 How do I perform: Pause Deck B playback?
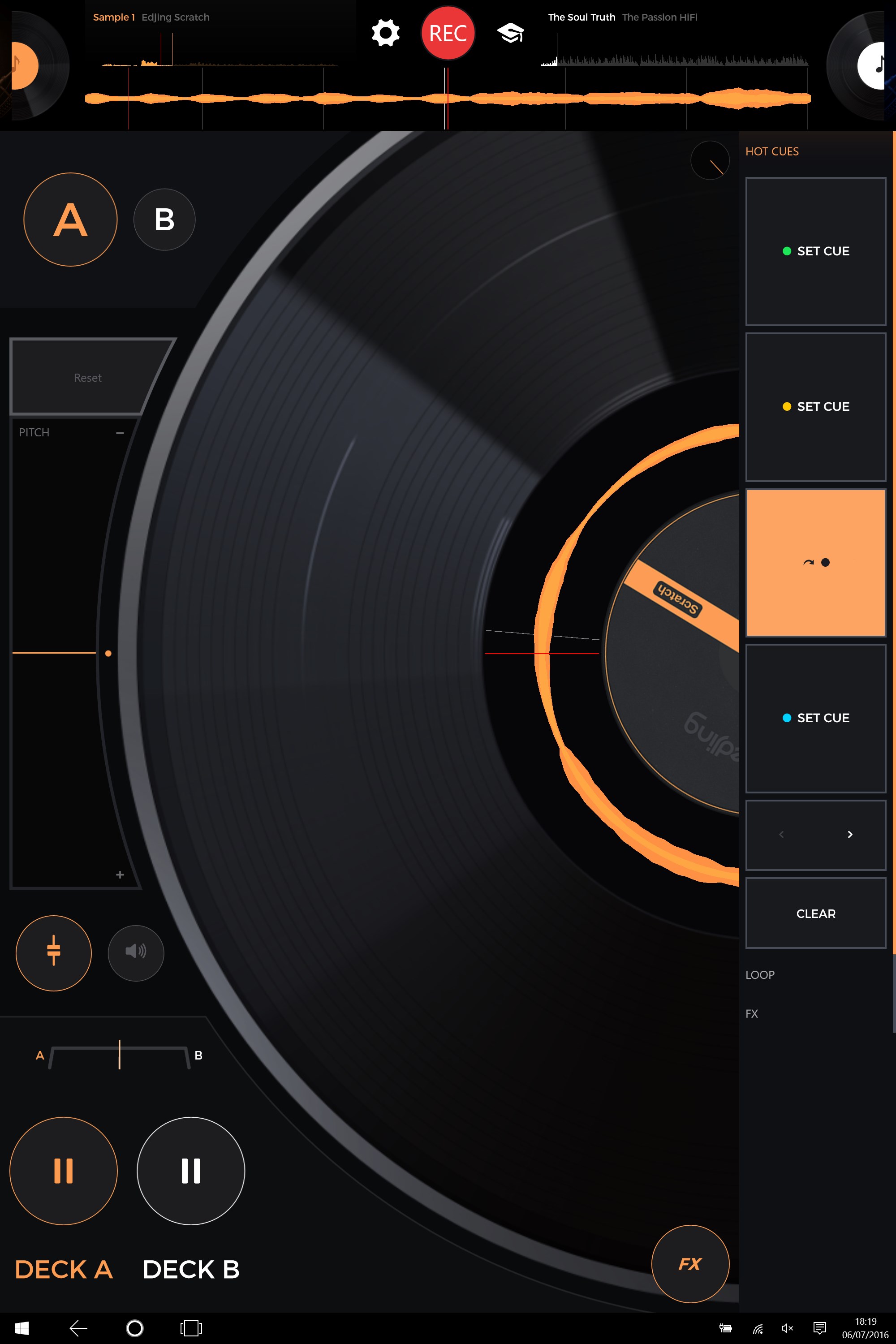(x=191, y=1171)
